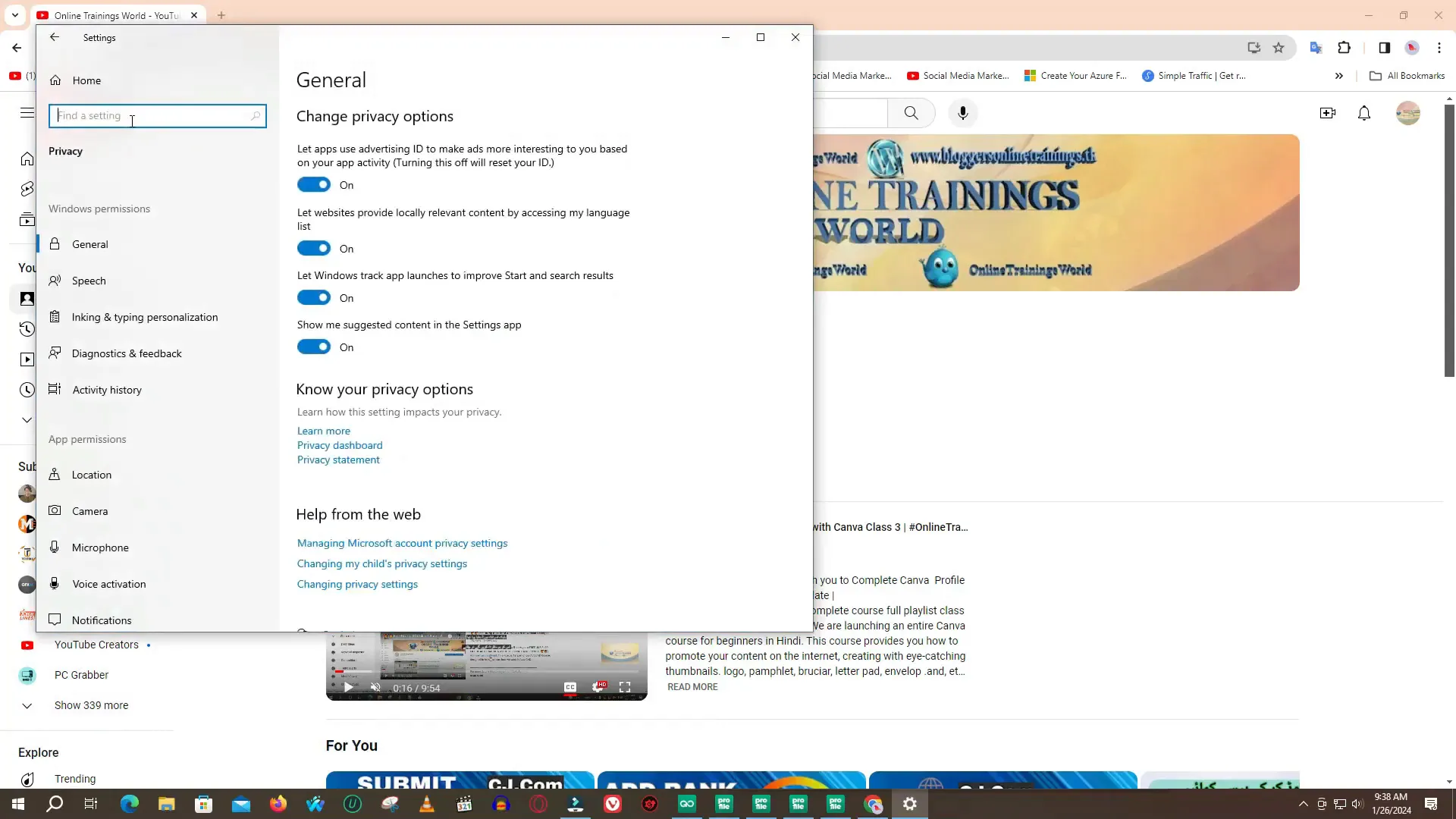Screen dimensions: 1456x819
Task: Open the Privacy statement link
Action: pyautogui.click(x=338, y=460)
